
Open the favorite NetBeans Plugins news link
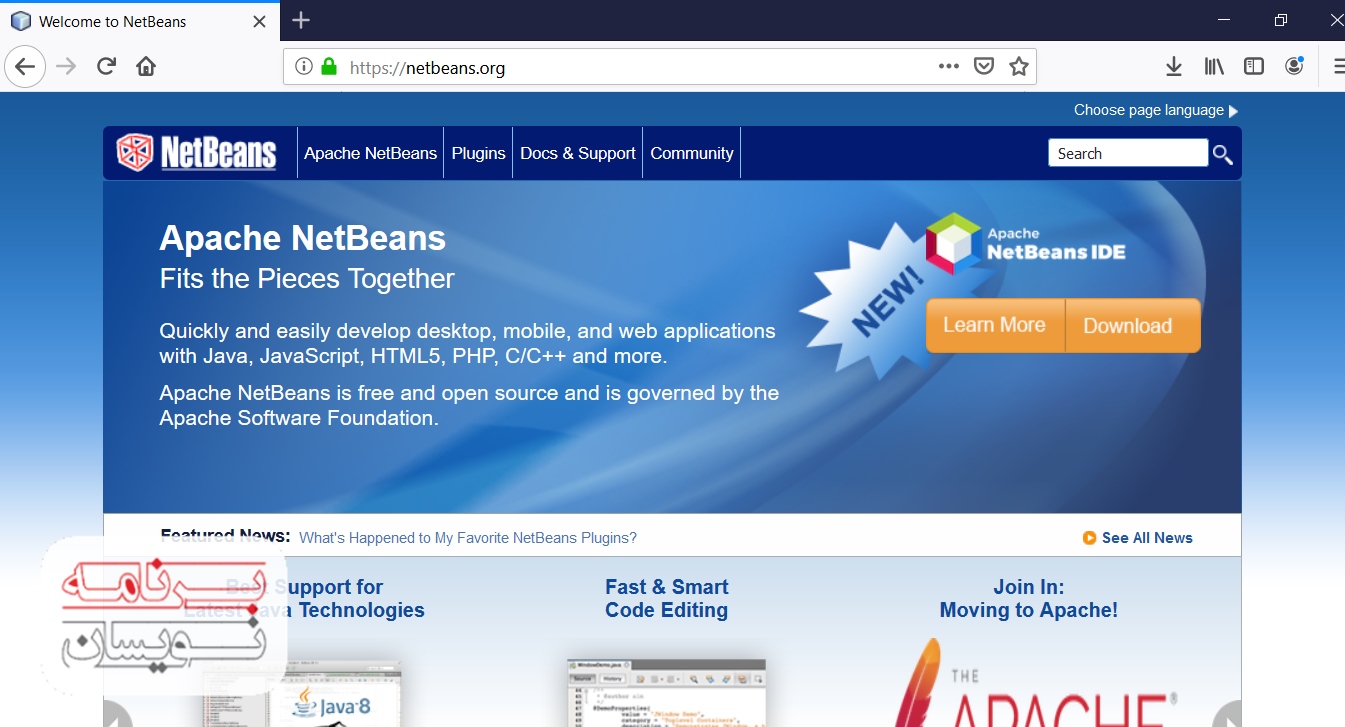click(x=468, y=538)
